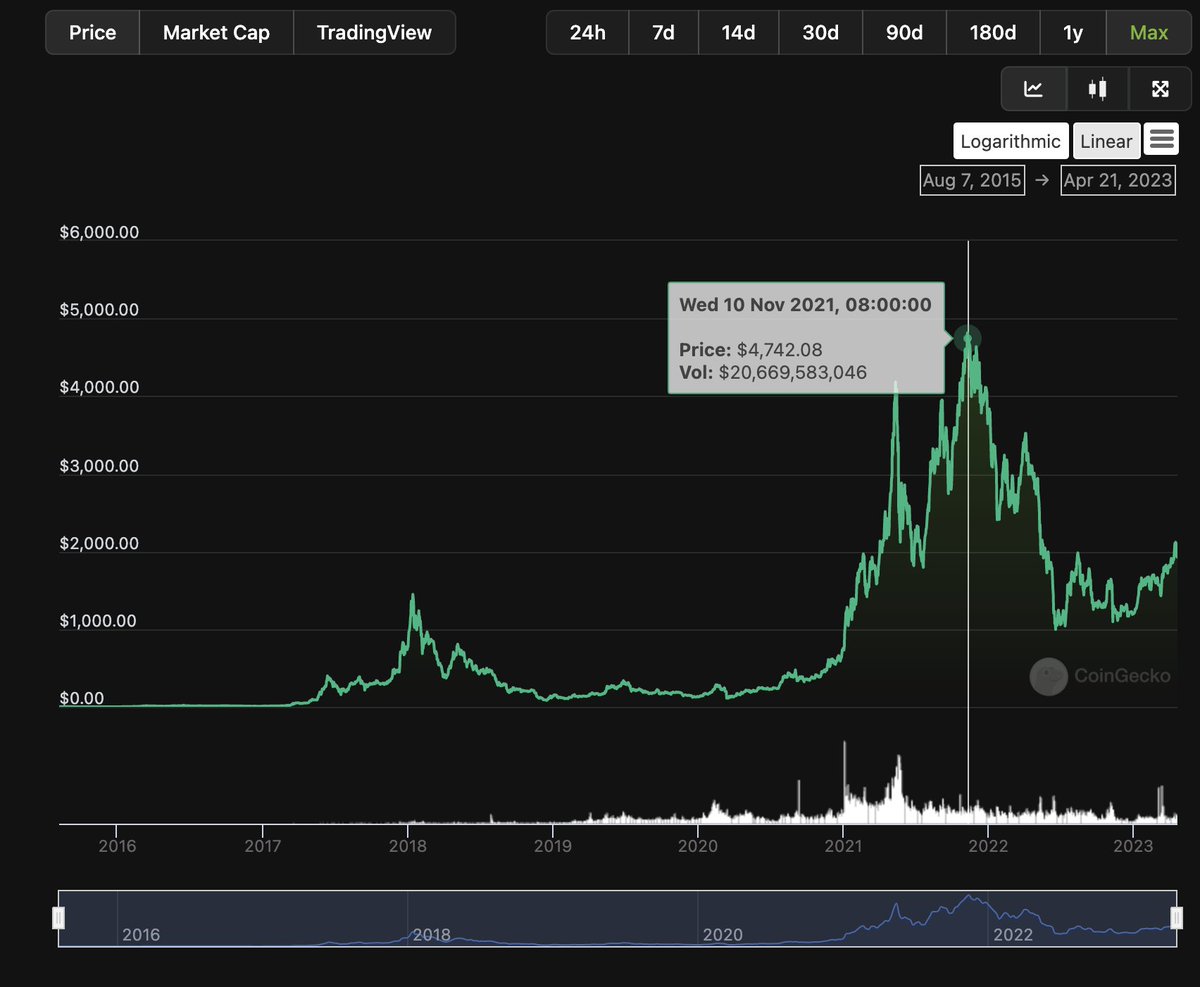Click the highlighted price peak marker

point(967,339)
